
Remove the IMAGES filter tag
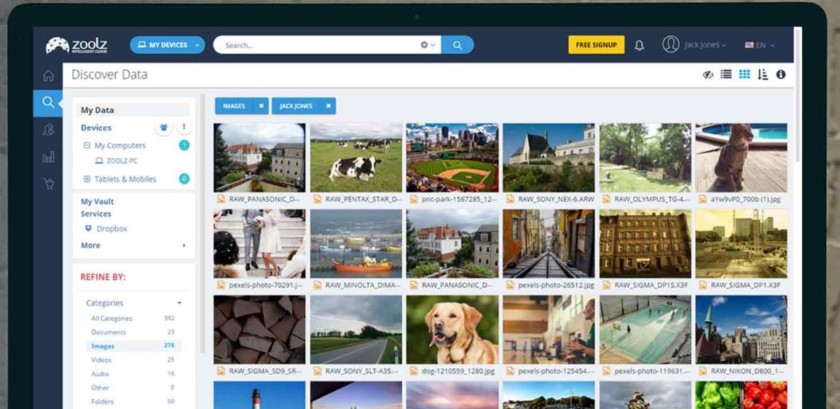pos(261,106)
